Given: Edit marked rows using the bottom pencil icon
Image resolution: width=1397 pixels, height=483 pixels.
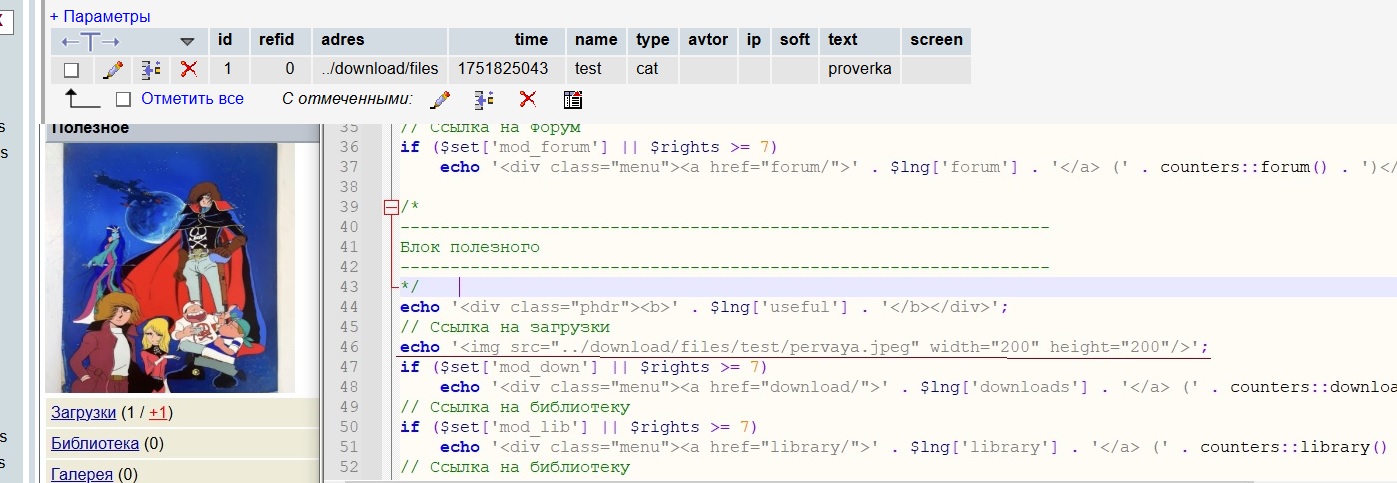Looking at the screenshot, I should [439, 99].
